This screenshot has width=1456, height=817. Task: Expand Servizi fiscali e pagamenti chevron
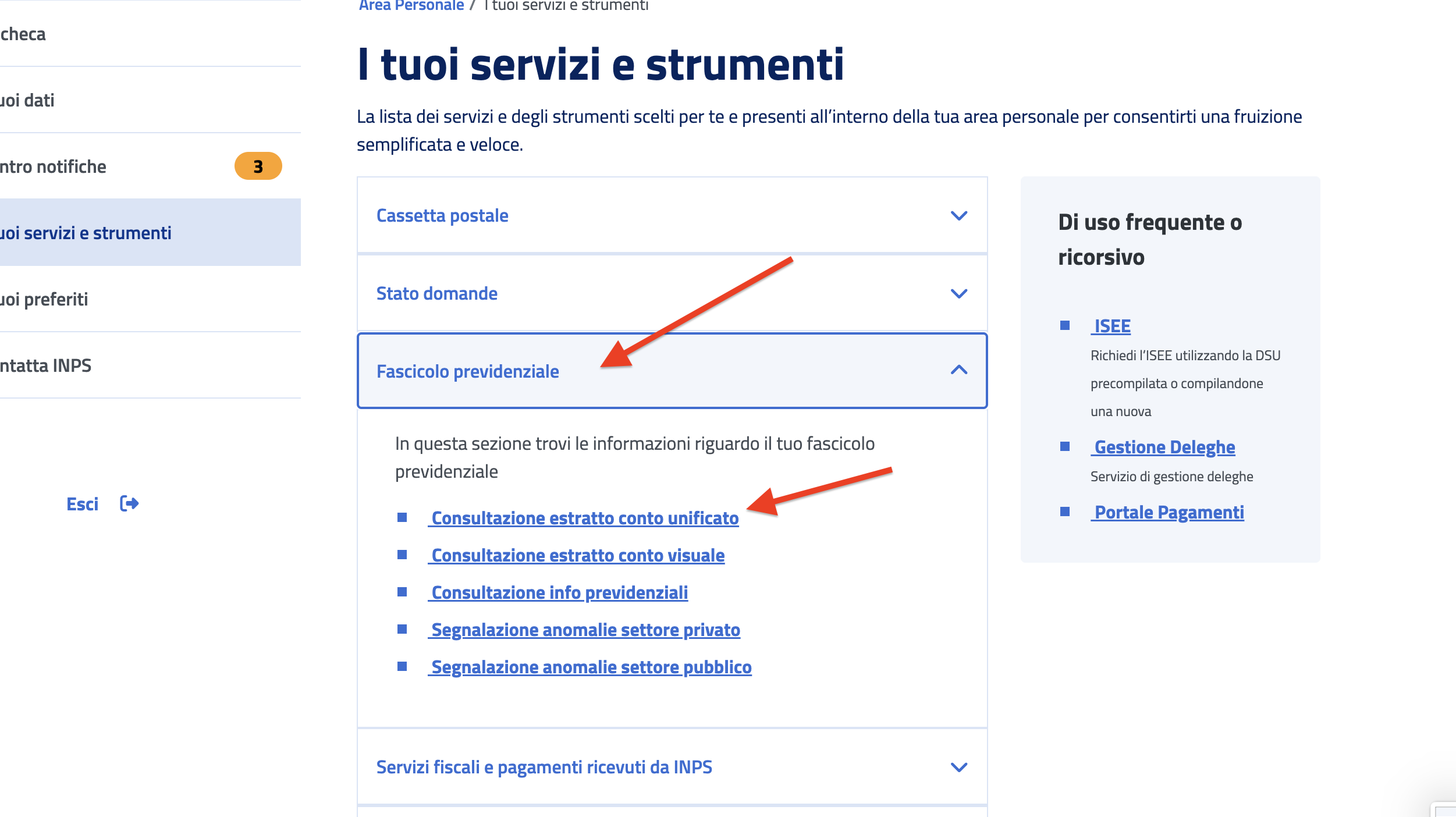[x=958, y=768]
